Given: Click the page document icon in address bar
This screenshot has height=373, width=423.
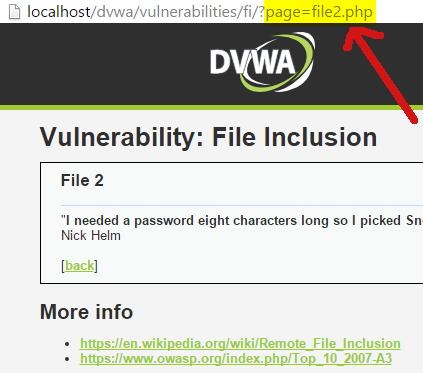Looking at the screenshot, I should tap(14, 12).
